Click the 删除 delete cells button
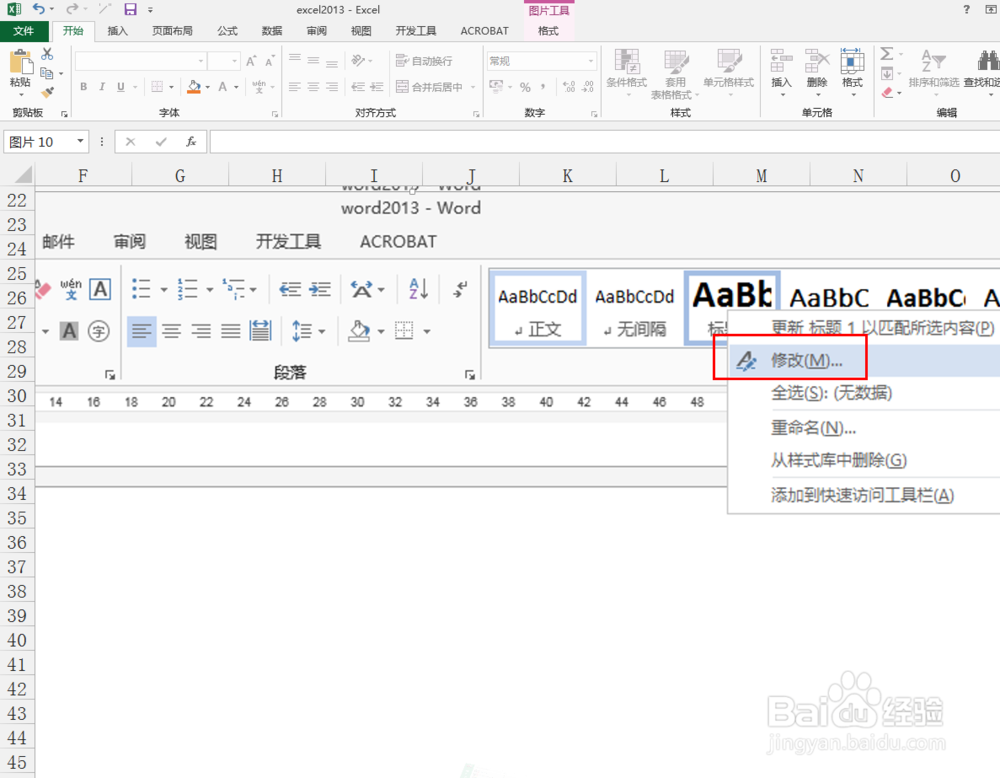Image resolution: width=1000 pixels, height=778 pixels. point(817,73)
